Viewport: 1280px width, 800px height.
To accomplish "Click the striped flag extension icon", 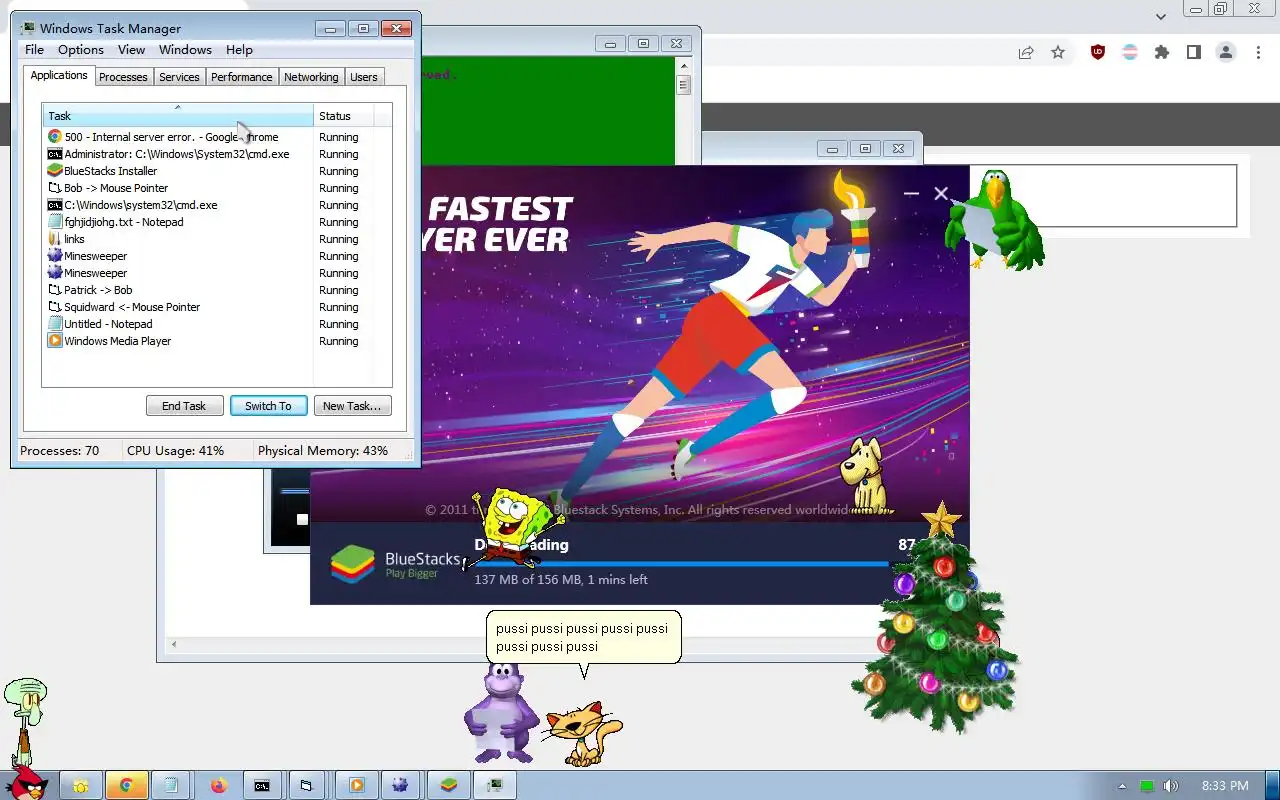I will (1130, 52).
